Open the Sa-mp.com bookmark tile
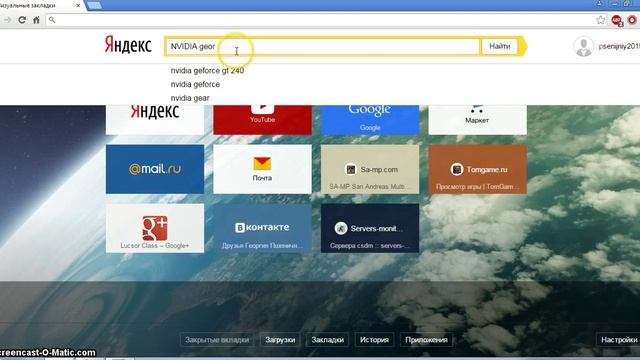Image resolution: width=640 pixels, height=360 pixels. point(370,169)
